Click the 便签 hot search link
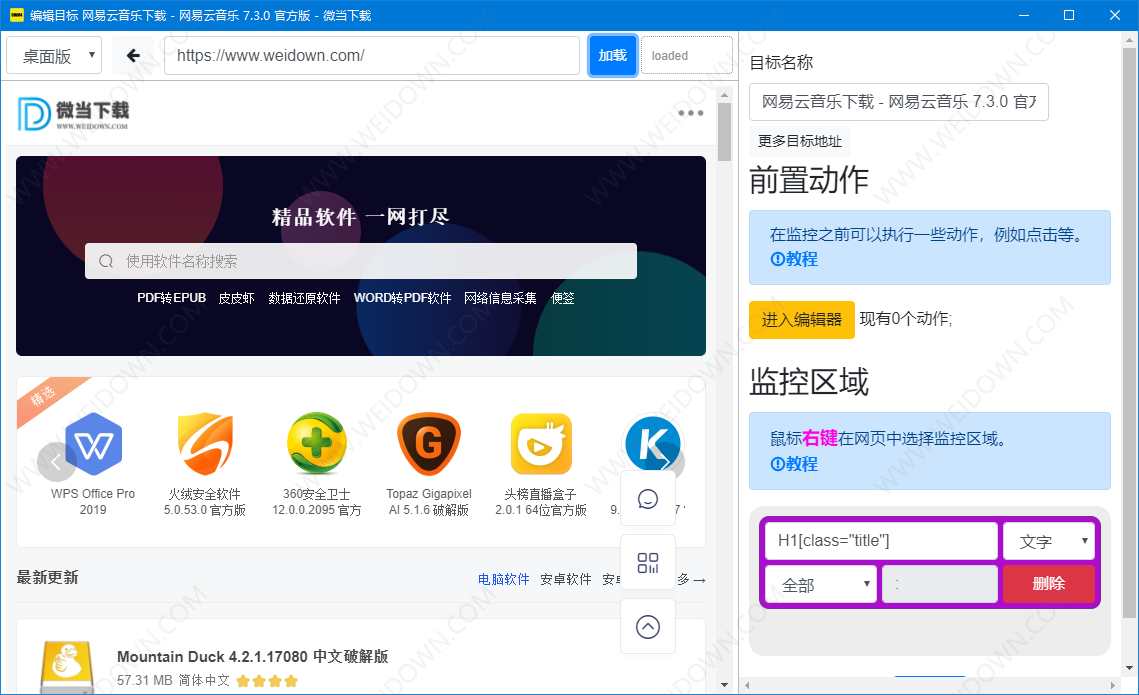The image size is (1139, 695). pyautogui.click(x=563, y=298)
